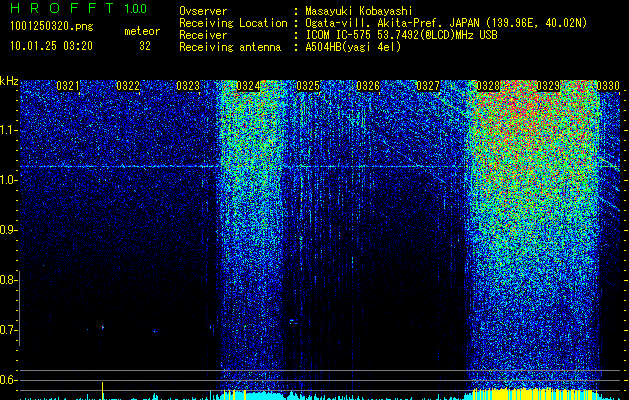Click the 0322 time marker
Screen dimensions: 629x400
128,85
